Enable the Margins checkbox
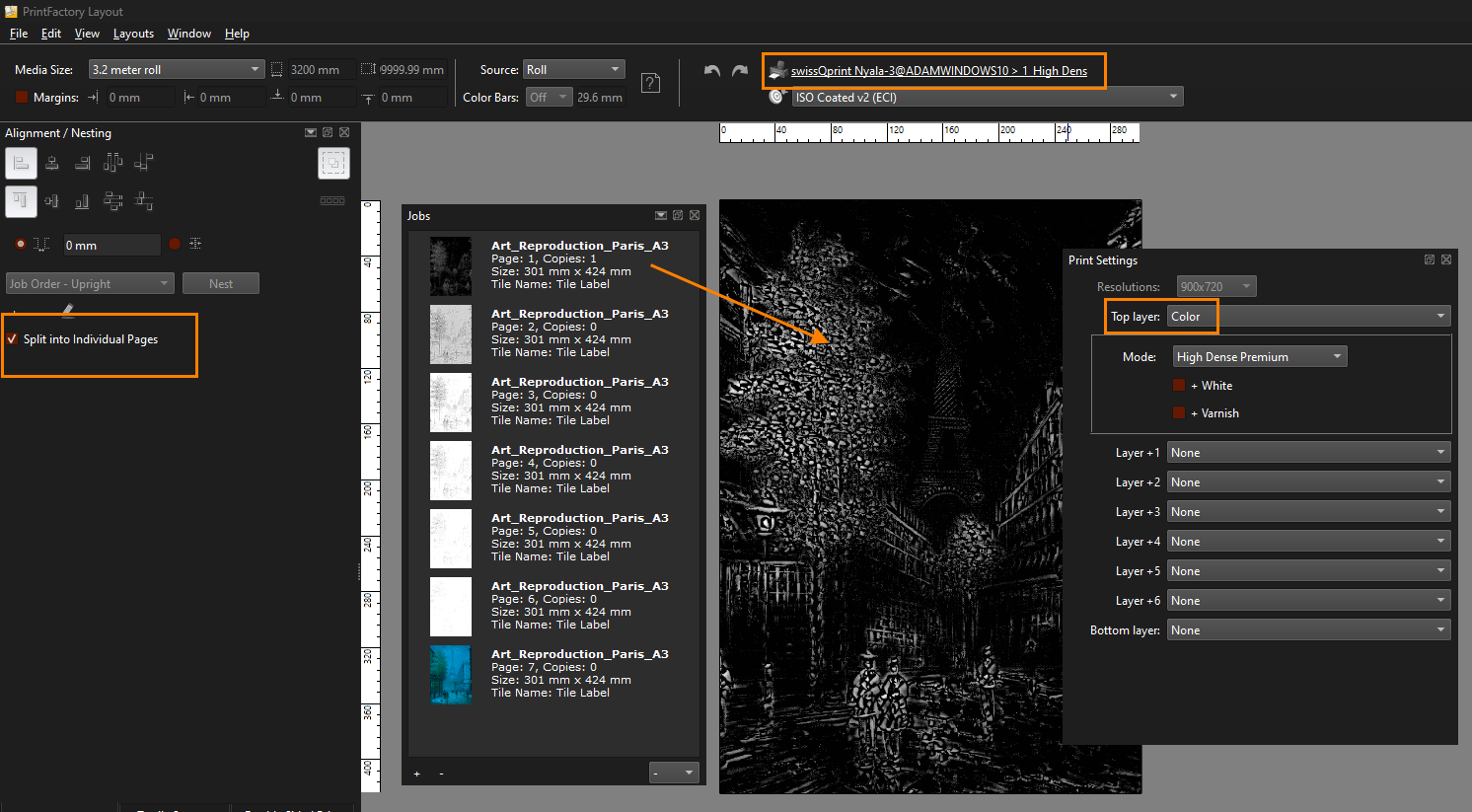The height and width of the screenshot is (812, 1472). point(22,98)
